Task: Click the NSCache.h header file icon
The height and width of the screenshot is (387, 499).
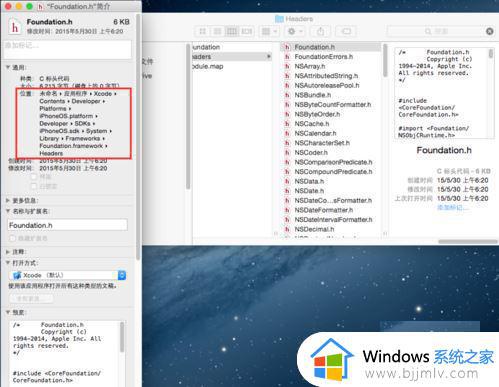Action: tap(287, 124)
